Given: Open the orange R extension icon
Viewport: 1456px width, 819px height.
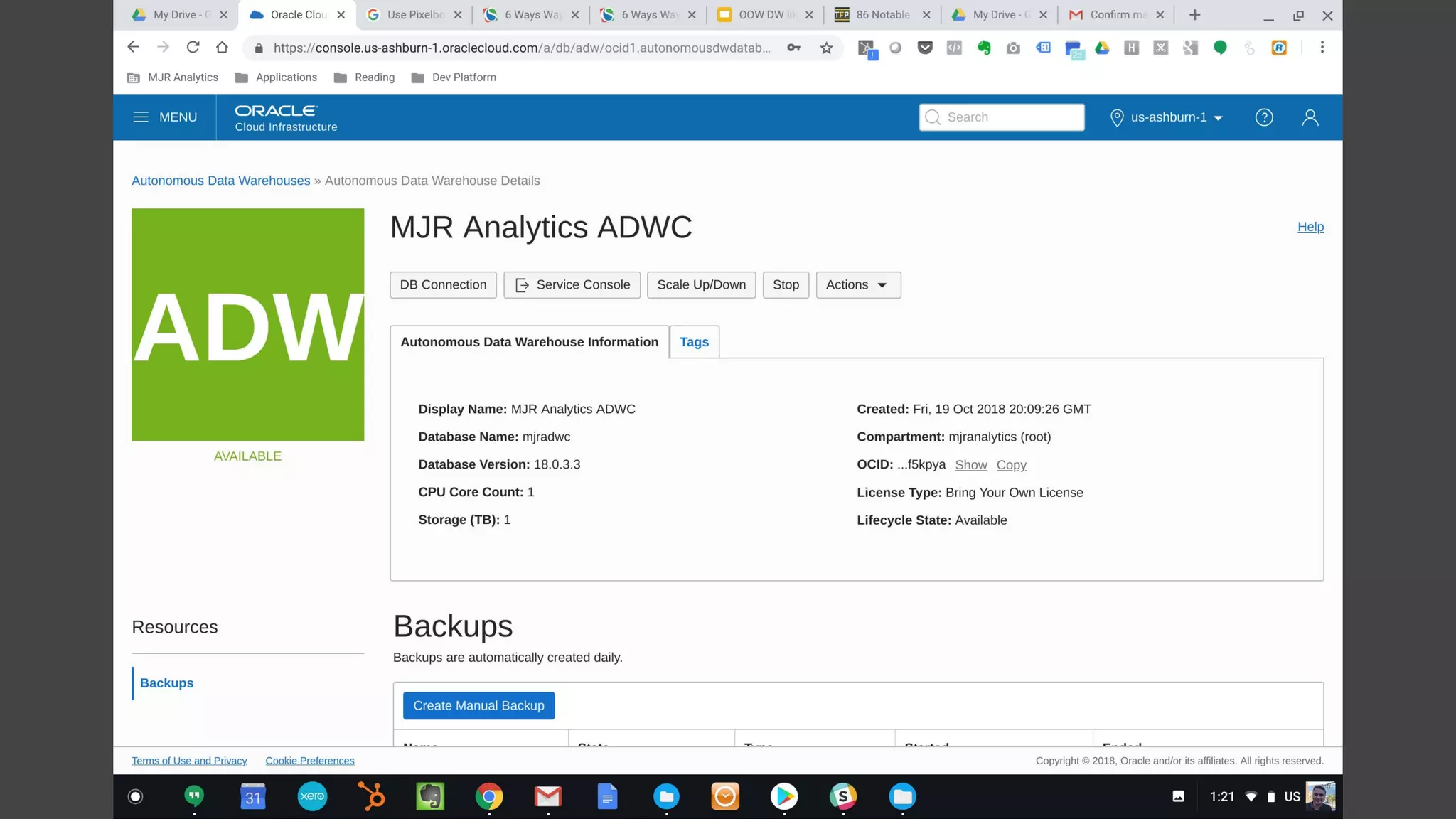Looking at the screenshot, I should (1279, 48).
